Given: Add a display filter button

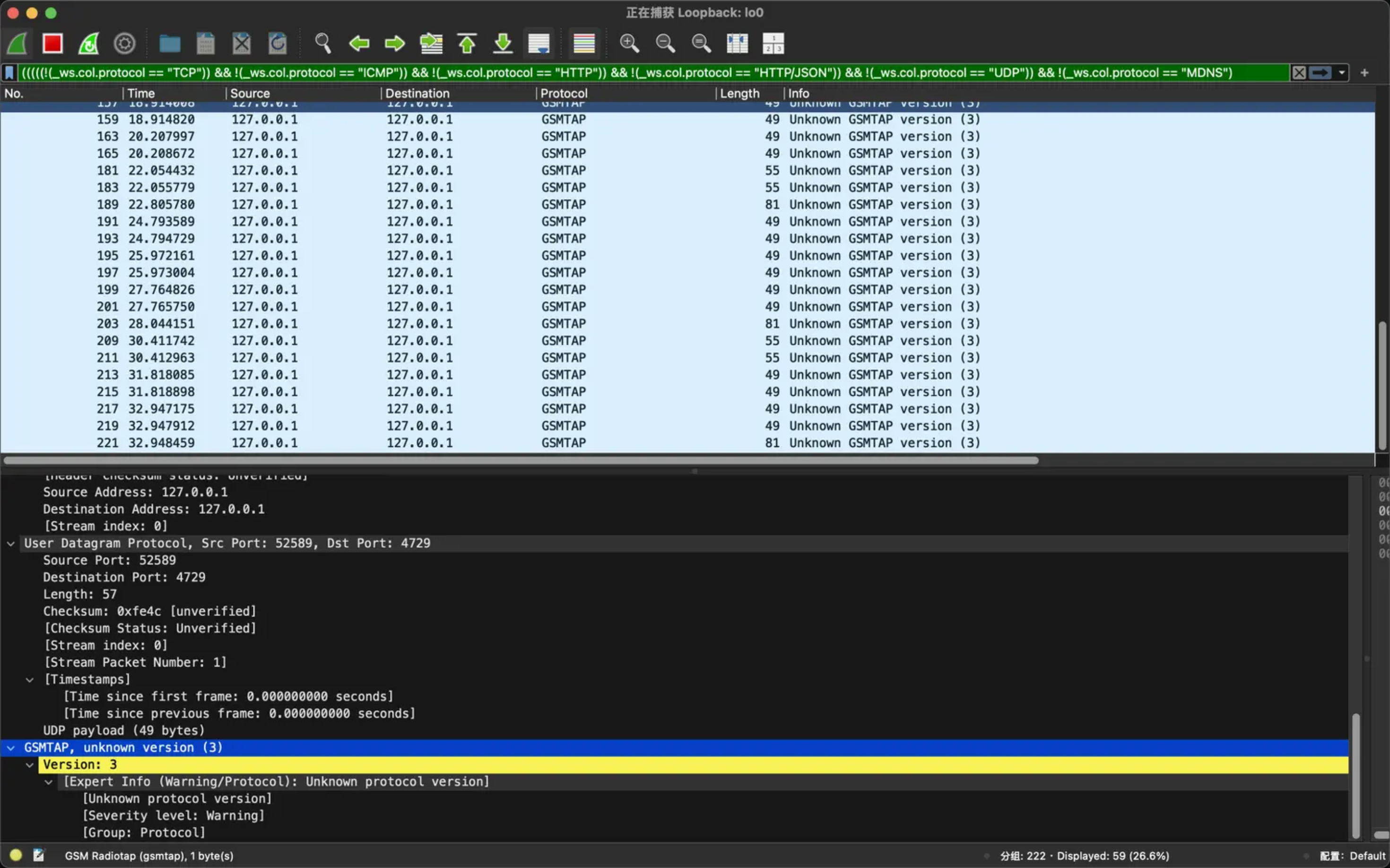Looking at the screenshot, I should pos(1365,73).
